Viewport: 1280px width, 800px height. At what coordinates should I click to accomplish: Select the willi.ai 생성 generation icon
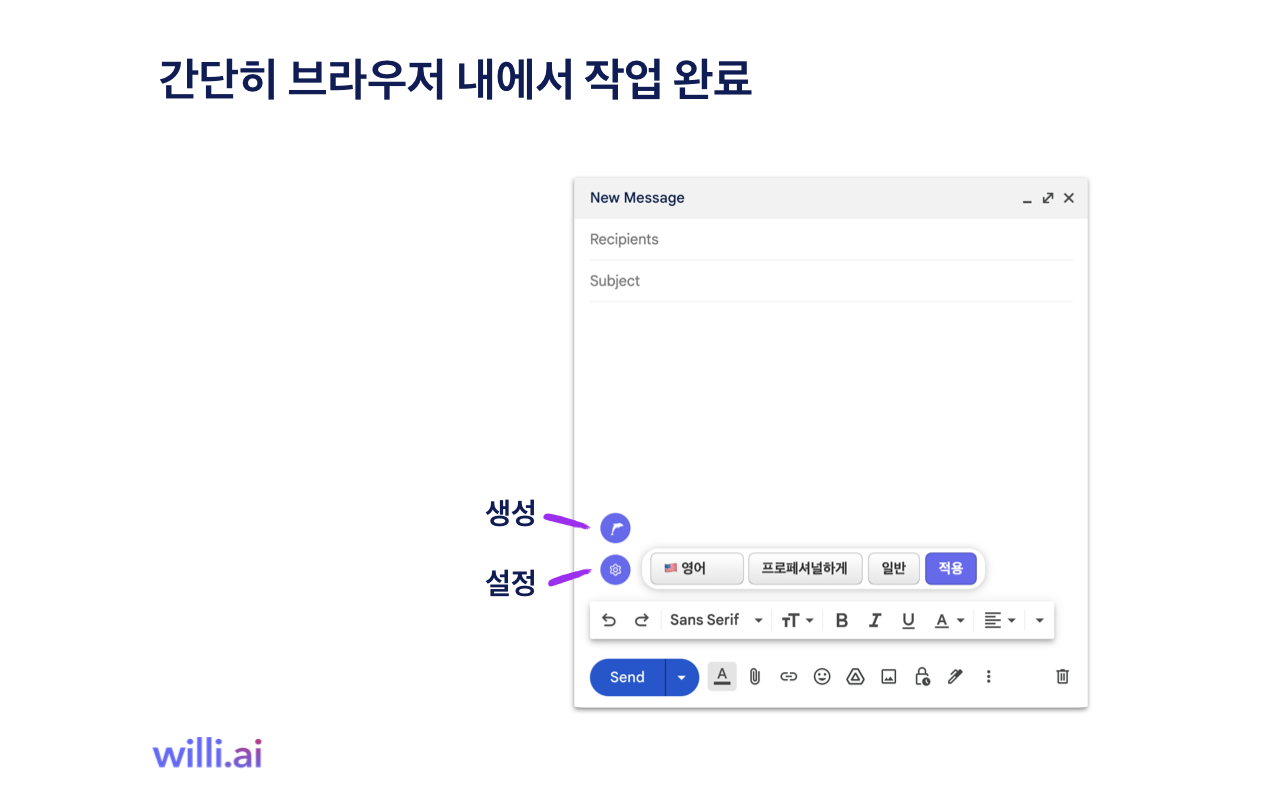(x=615, y=527)
